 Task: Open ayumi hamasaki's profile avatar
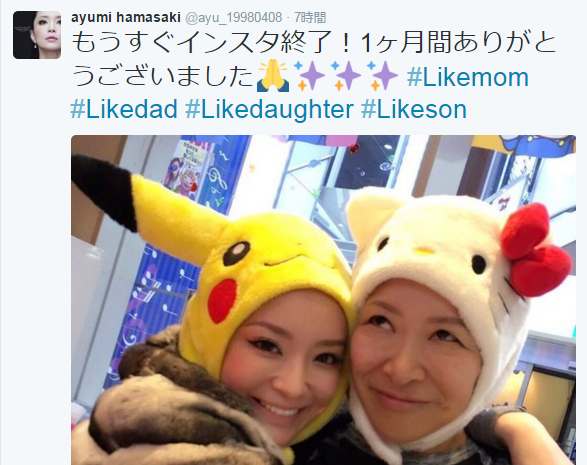click(x=37, y=35)
